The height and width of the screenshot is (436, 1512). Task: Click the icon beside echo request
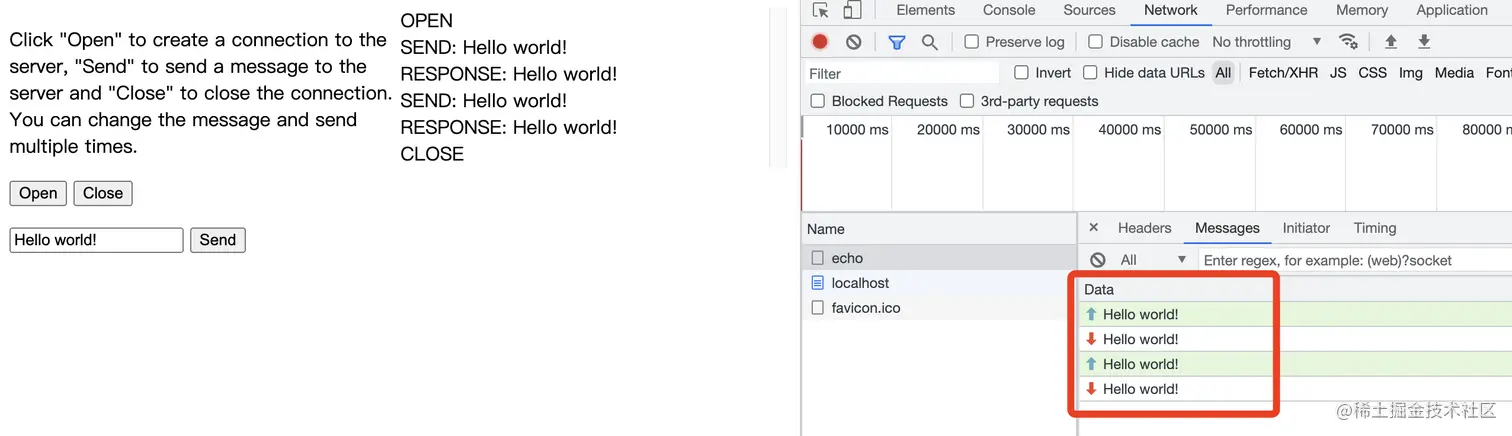(818, 258)
